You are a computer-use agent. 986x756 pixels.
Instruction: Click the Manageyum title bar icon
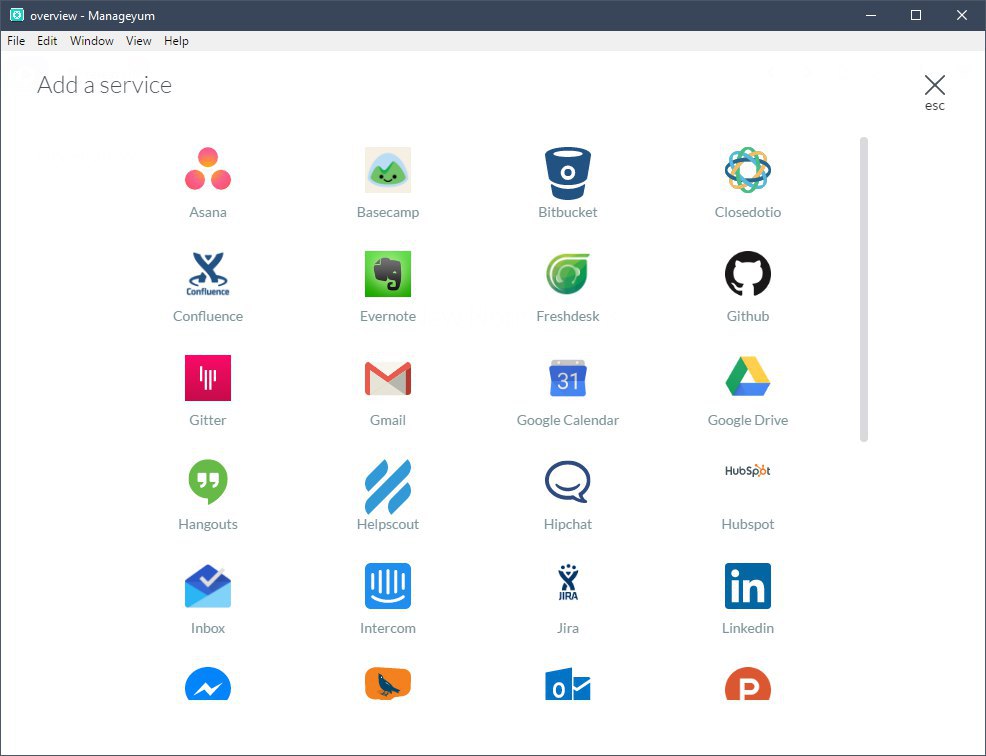pyautogui.click(x=16, y=15)
